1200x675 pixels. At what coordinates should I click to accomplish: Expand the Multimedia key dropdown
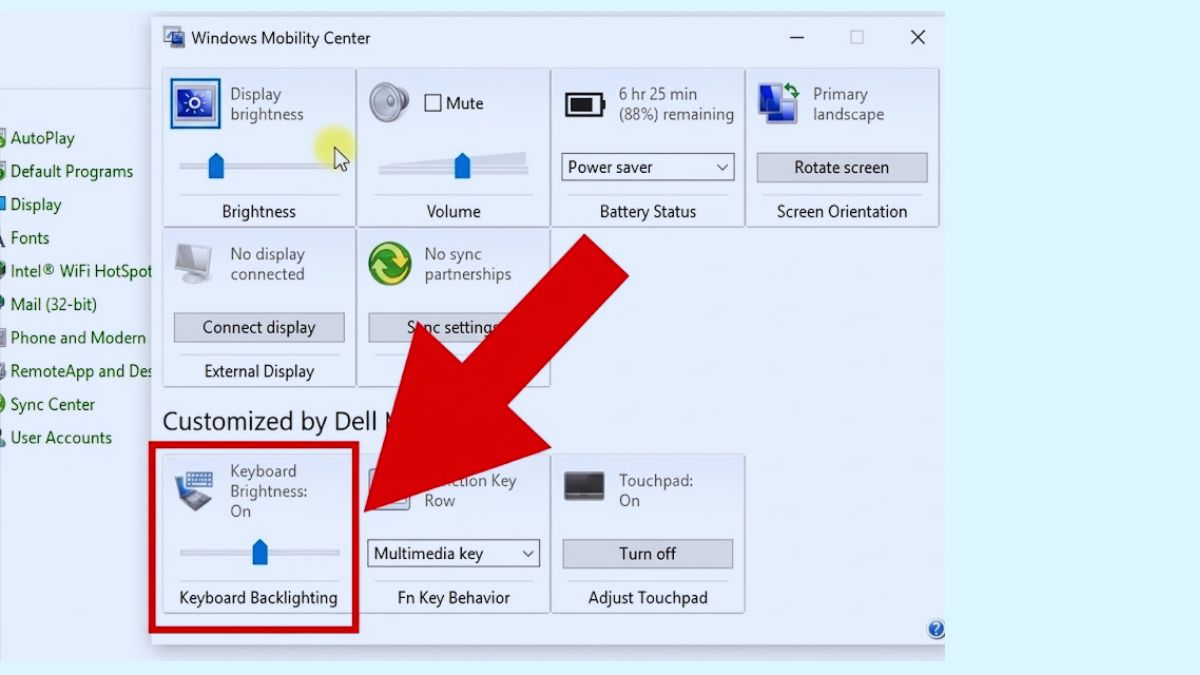(x=454, y=553)
